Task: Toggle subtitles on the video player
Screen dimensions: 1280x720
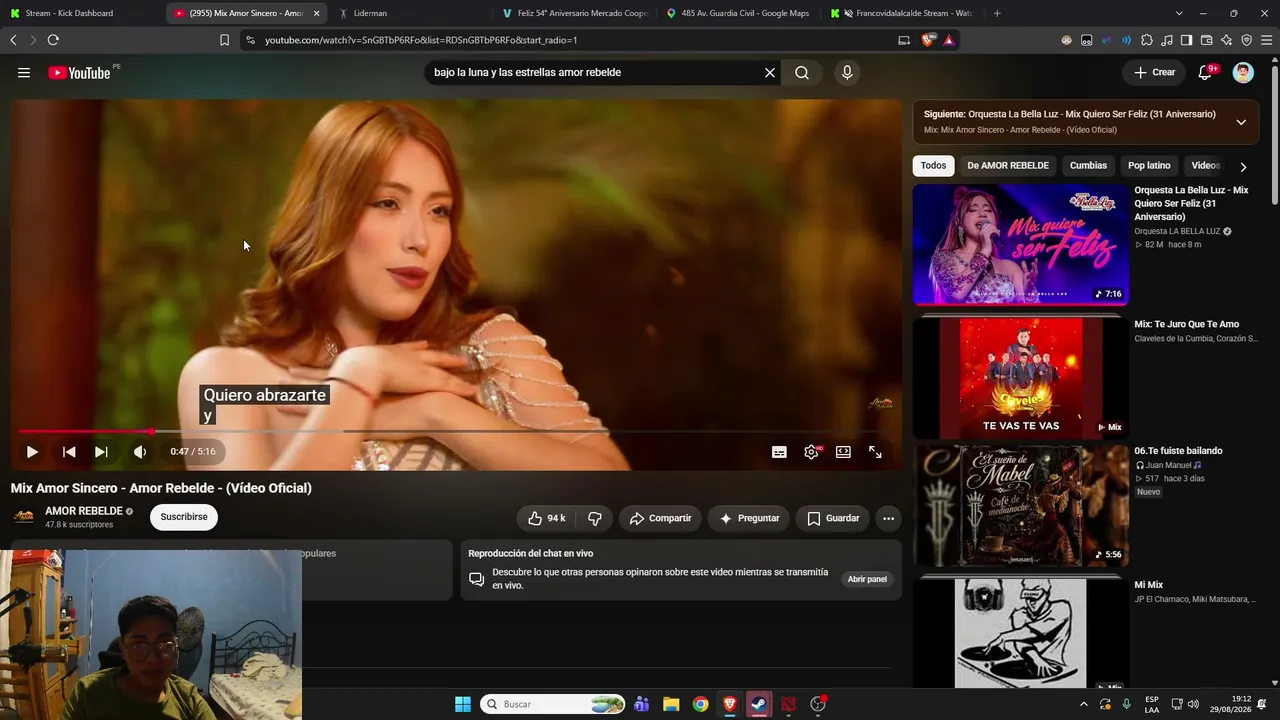Action: pos(779,452)
